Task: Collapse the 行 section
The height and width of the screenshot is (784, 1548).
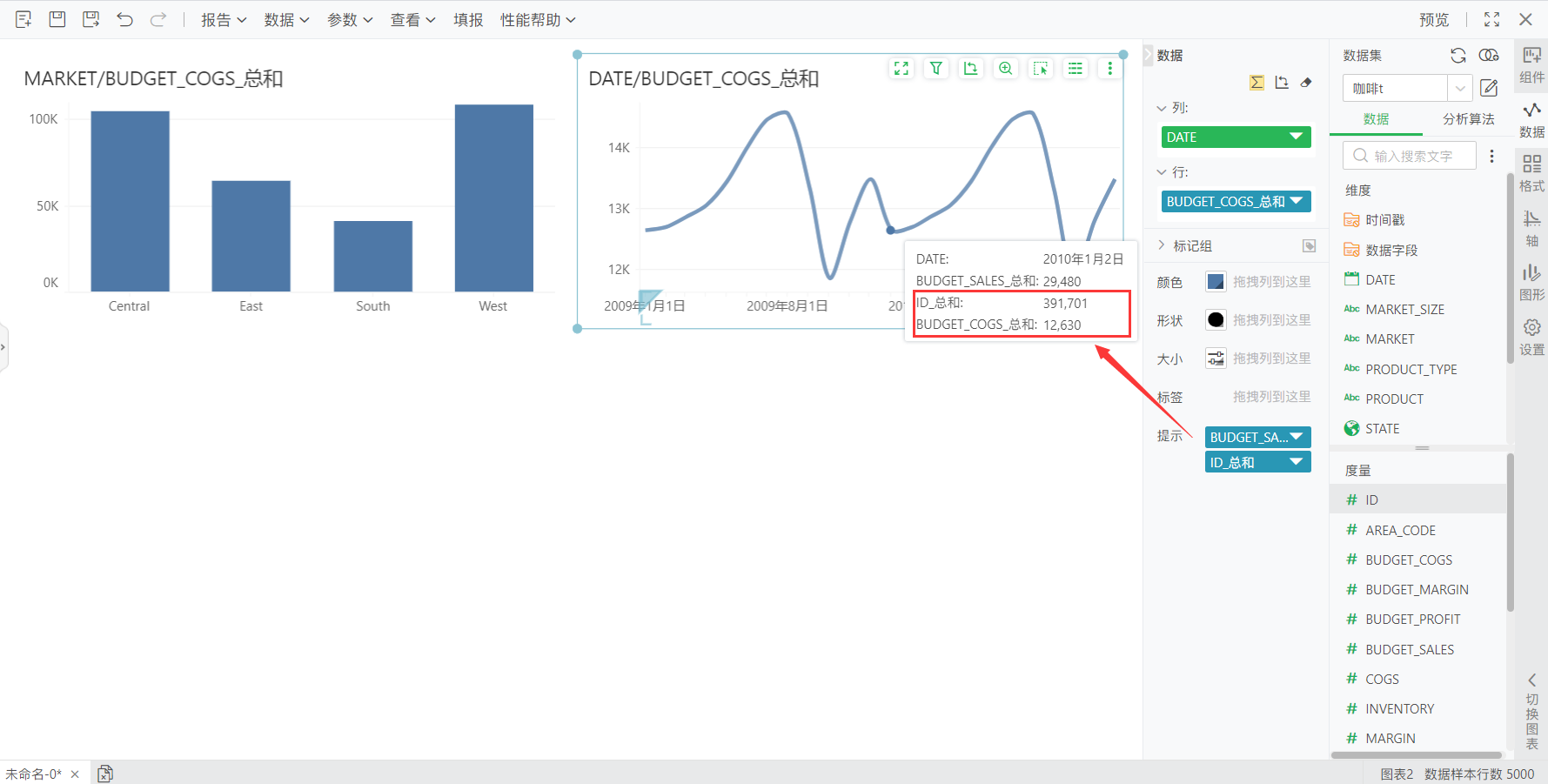Action: click(x=1161, y=172)
